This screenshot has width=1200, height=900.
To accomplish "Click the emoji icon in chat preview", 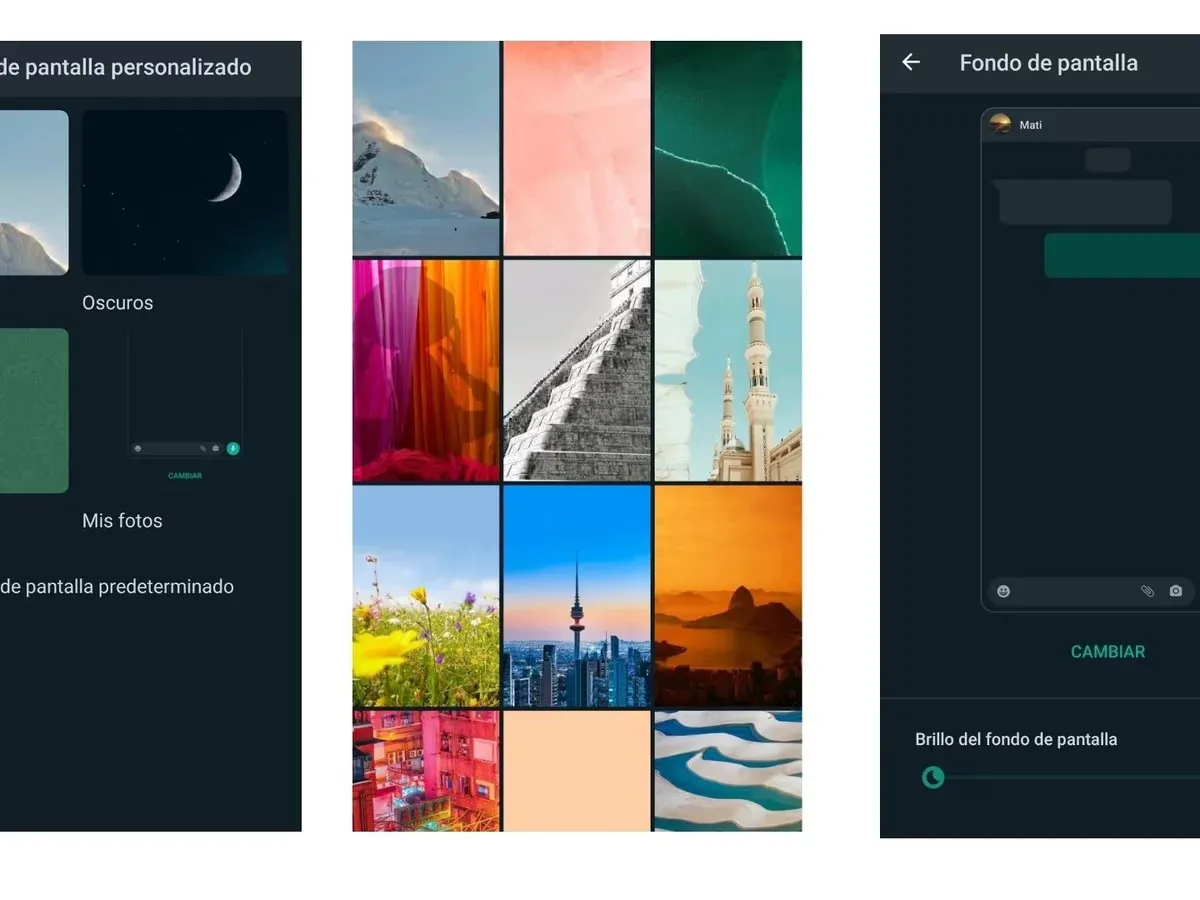I will click(1003, 591).
